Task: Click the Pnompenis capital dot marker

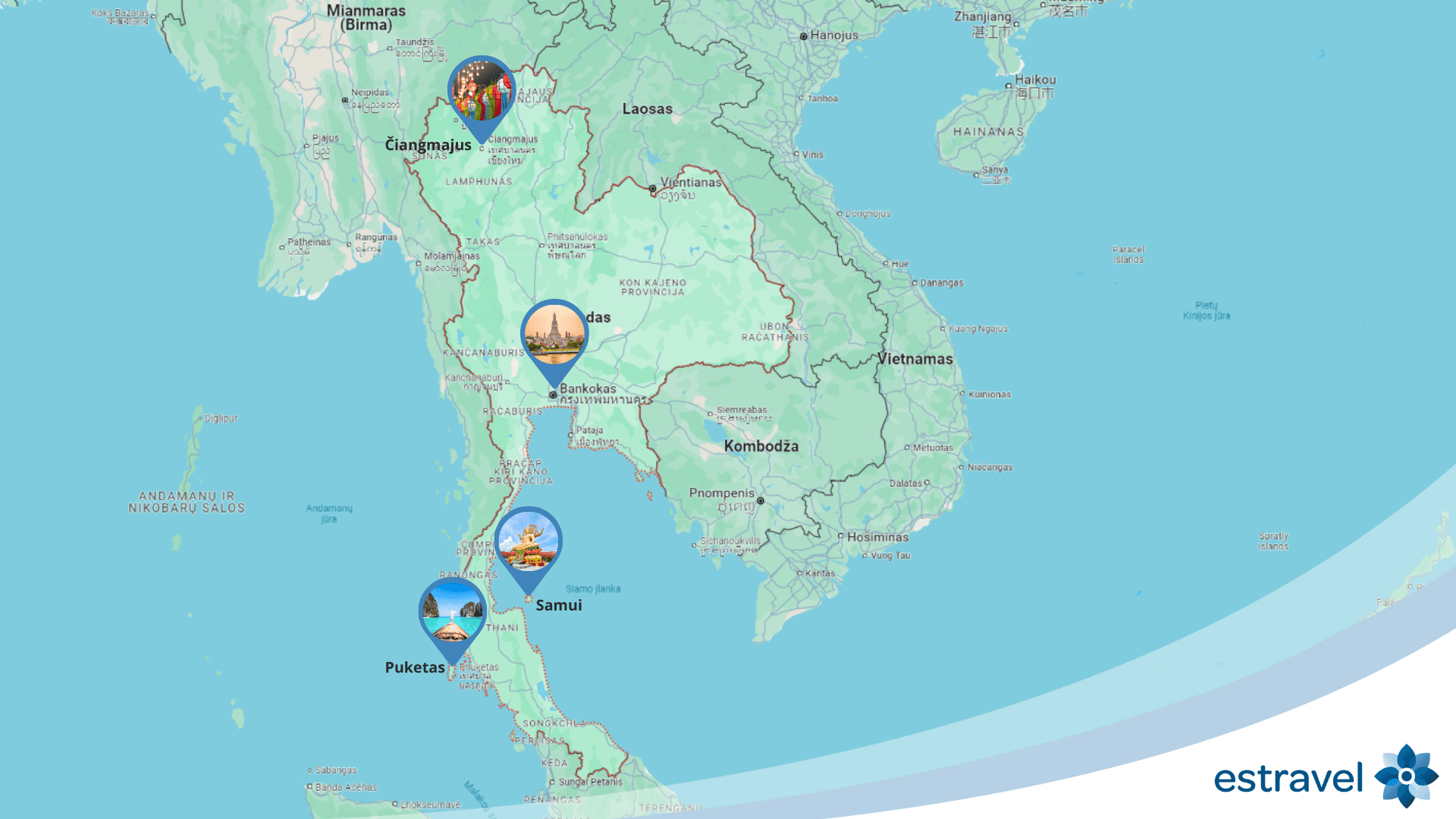Action: point(760,500)
